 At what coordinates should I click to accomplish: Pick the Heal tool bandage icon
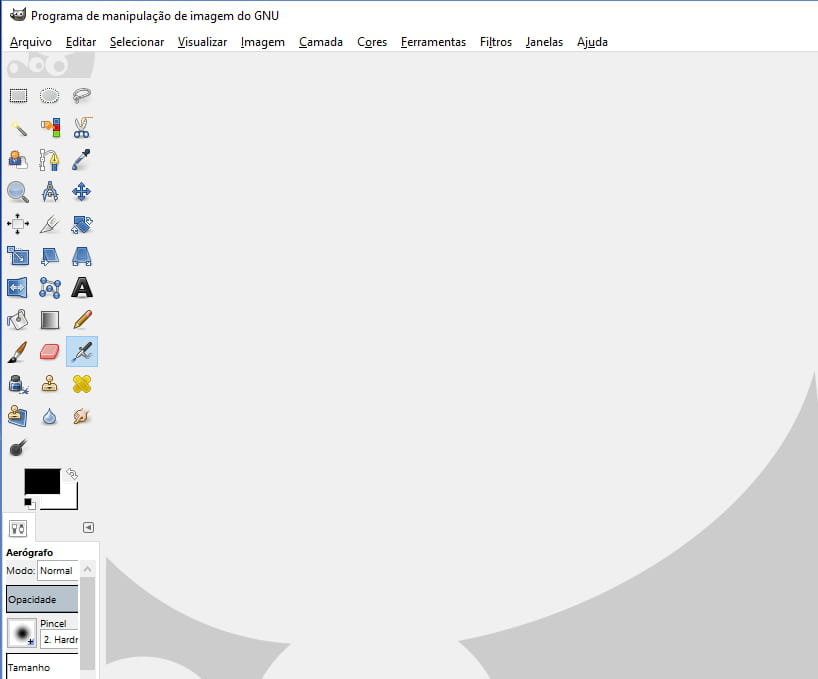coord(82,384)
